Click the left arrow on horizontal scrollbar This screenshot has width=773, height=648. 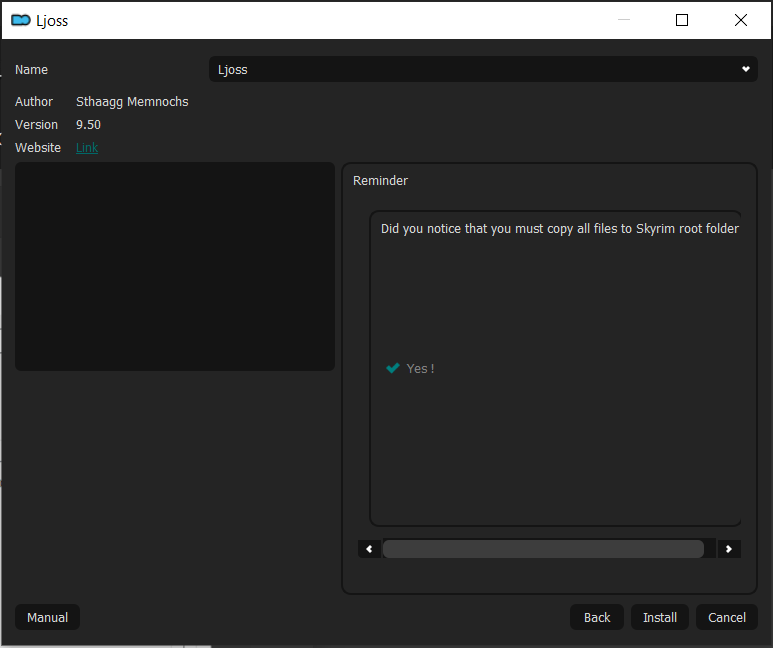pos(369,549)
